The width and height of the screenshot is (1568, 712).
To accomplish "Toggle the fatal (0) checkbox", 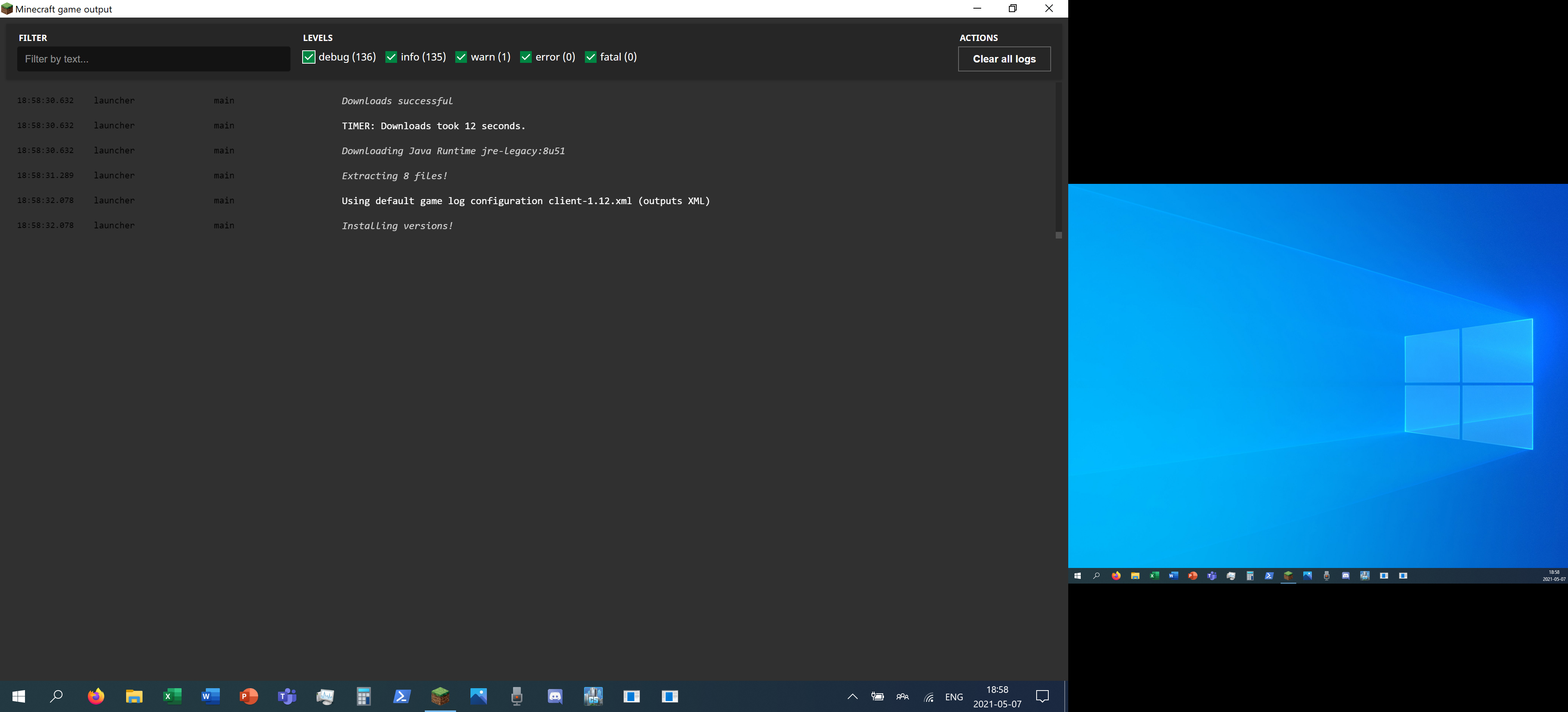I will point(590,57).
